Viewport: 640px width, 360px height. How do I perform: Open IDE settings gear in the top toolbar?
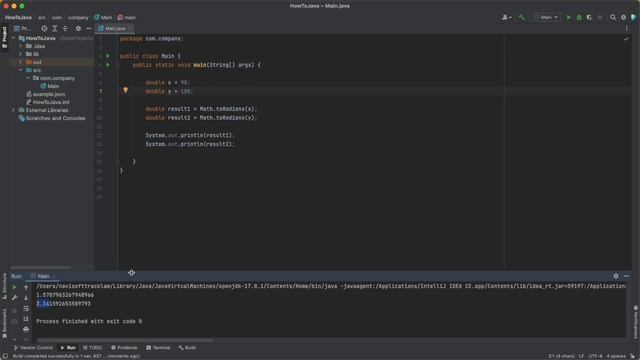point(623,18)
